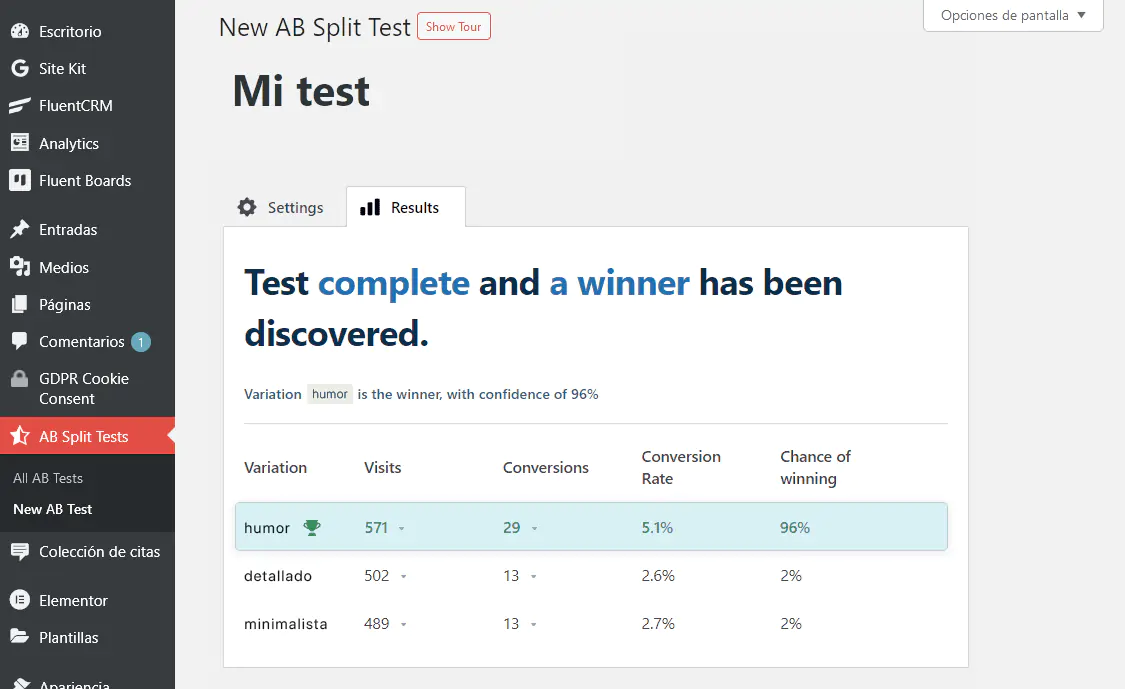This screenshot has width=1125, height=689.
Task: Expand the humor visits arrow
Action: point(402,528)
